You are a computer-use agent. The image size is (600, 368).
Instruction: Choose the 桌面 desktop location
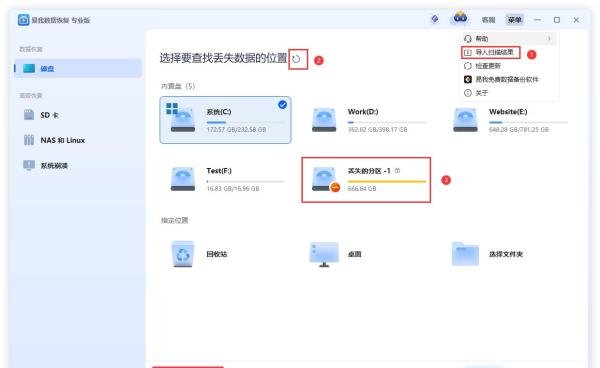pyautogui.click(x=336, y=254)
